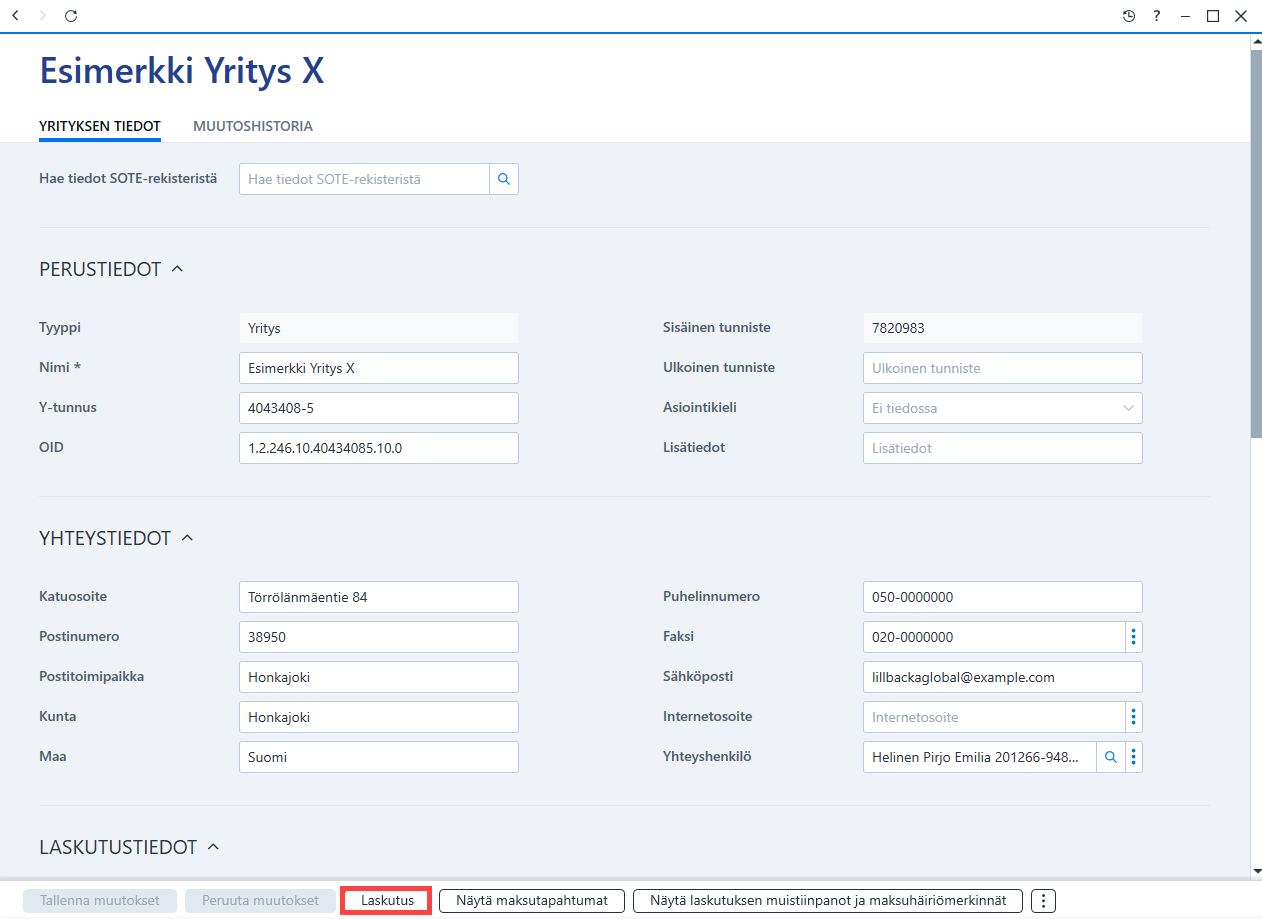This screenshot has height=919, width=1262.
Task: Click the vertical scrollbar thumb
Action: 1256,244
